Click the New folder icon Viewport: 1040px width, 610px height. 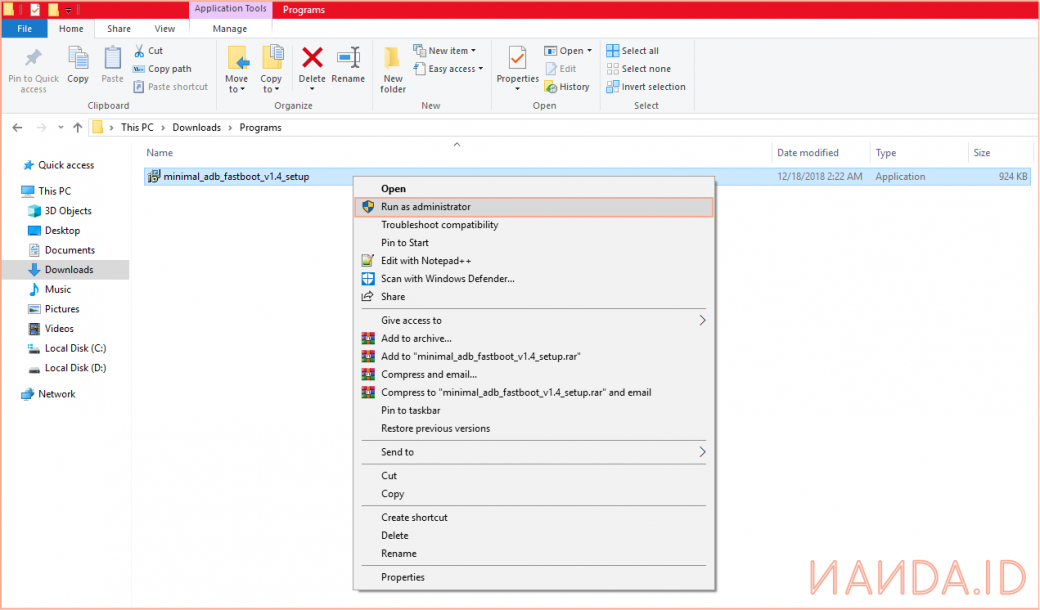393,59
